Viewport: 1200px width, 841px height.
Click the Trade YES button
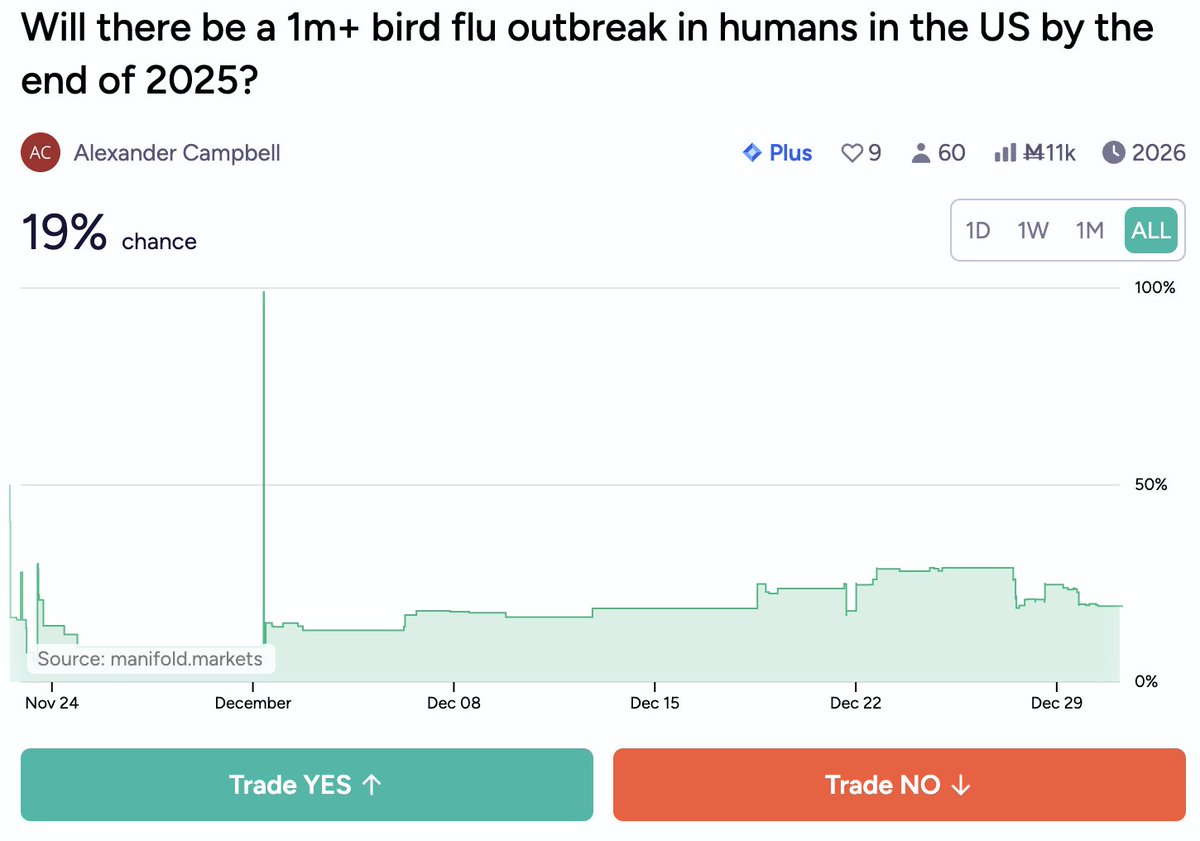tap(306, 785)
